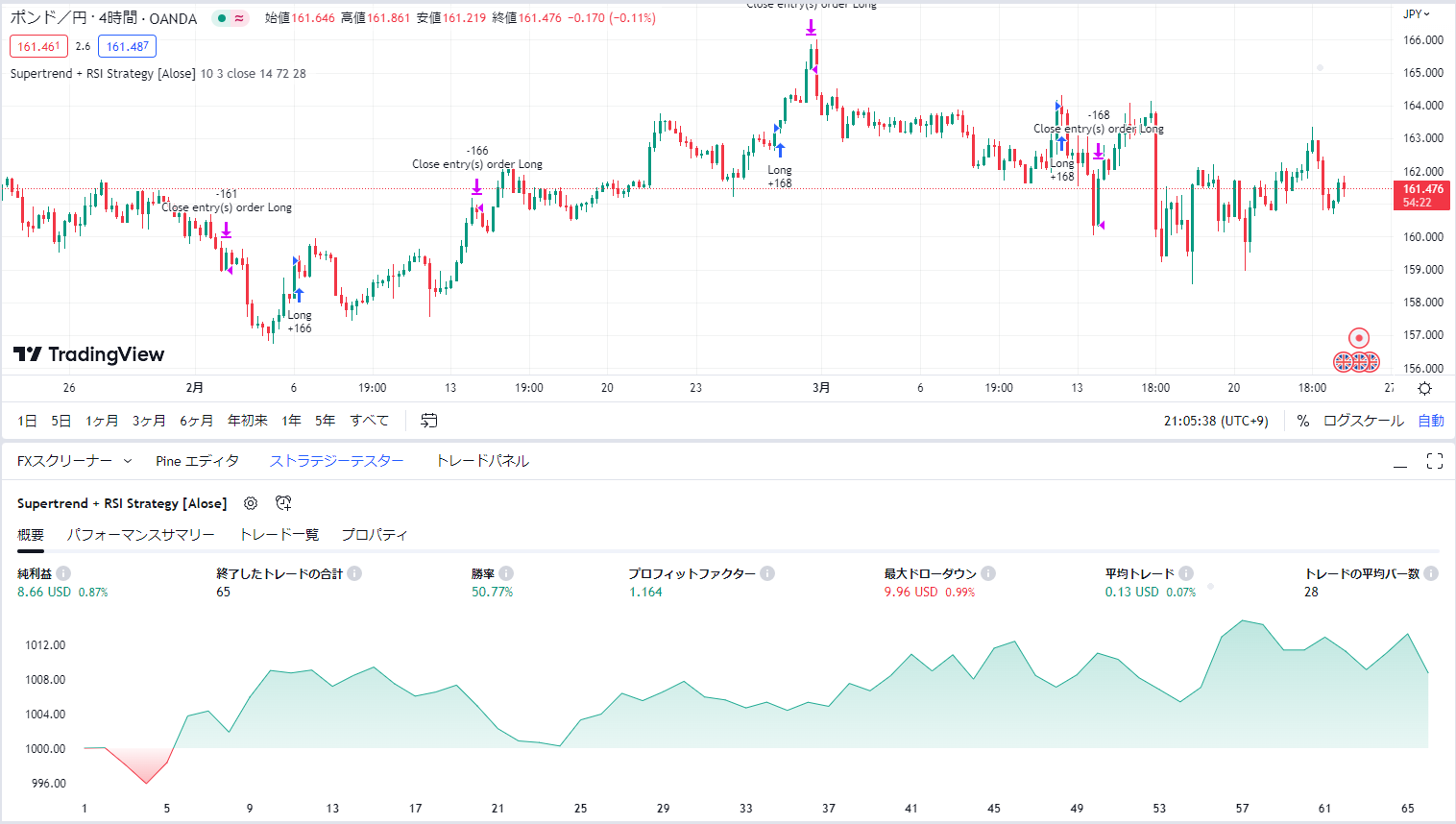
Task: Click the -161 Close entry order marker
Action: coord(227,230)
